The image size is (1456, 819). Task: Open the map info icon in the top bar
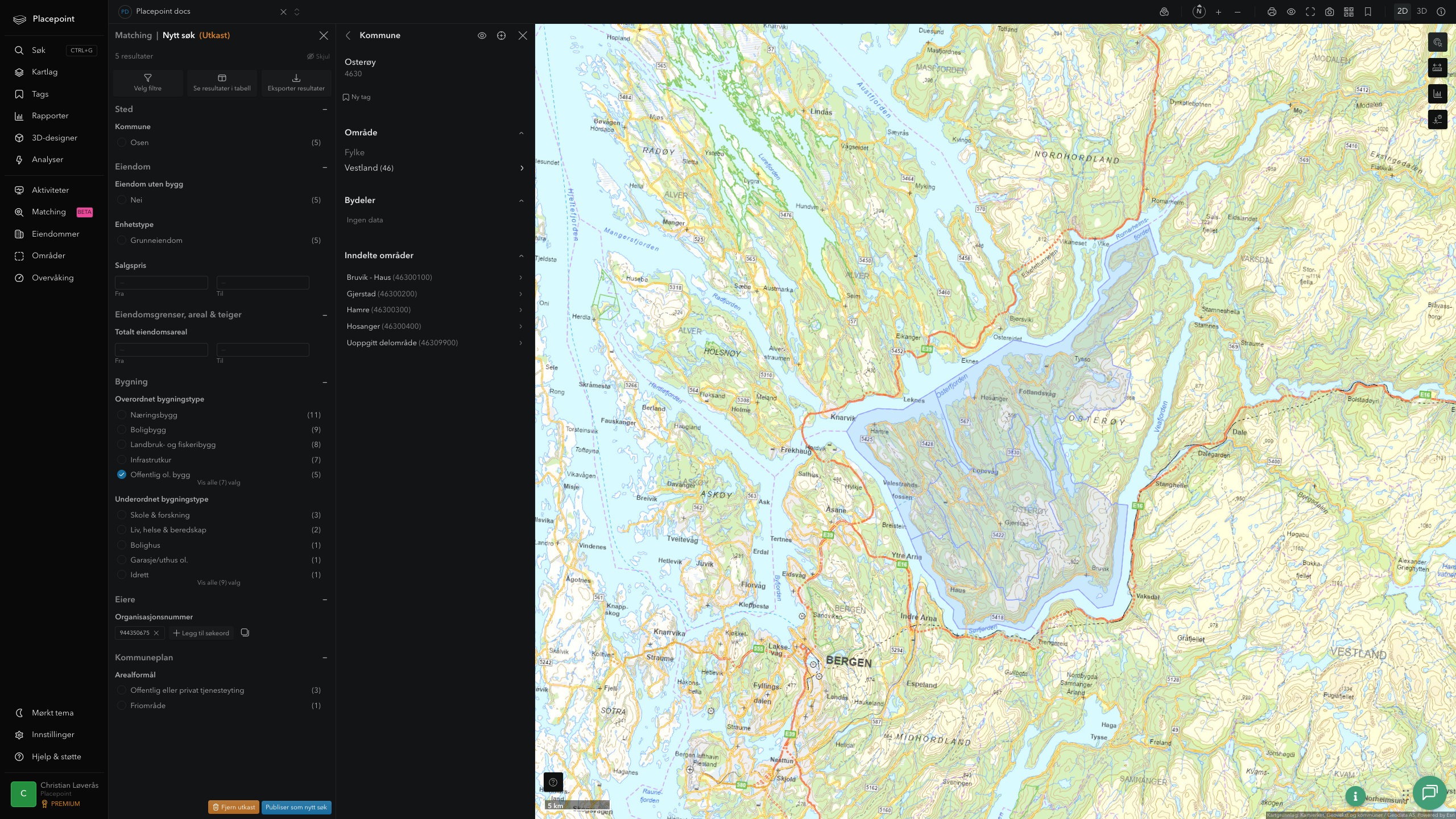pos(1441,11)
